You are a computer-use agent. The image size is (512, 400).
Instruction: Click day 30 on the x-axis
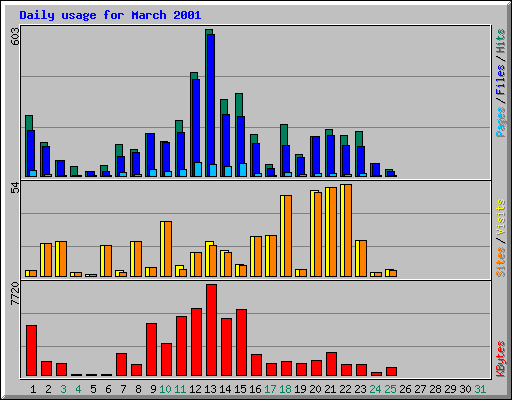tap(465, 389)
